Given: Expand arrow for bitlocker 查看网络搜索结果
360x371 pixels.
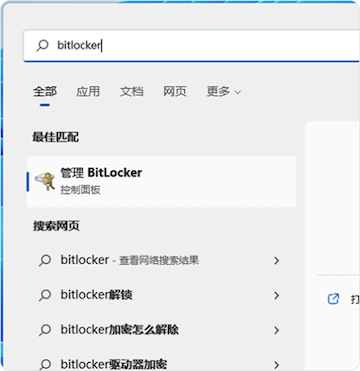Looking at the screenshot, I should (276, 261).
